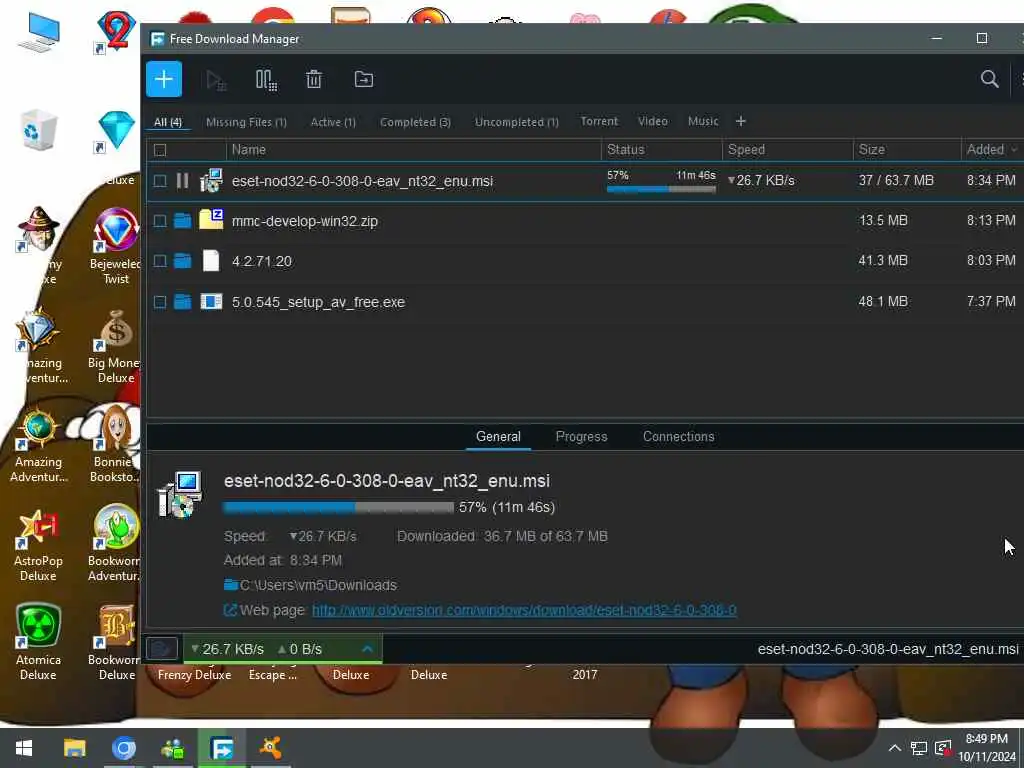Click exe icon of 5.0.545_setup_av_free.exe
The height and width of the screenshot is (768, 1024).
[x=211, y=301]
